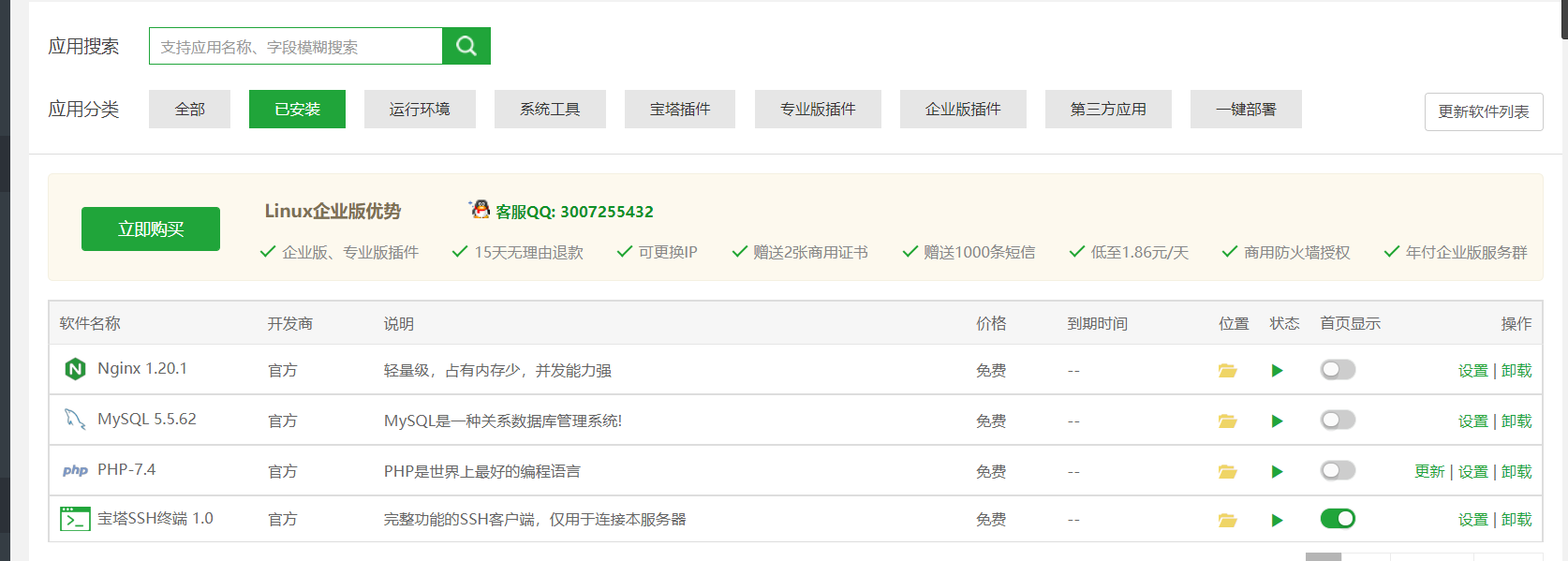
Task: Open Nginx 1.20.1 folder location icon
Action: [x=1227, y=371]
